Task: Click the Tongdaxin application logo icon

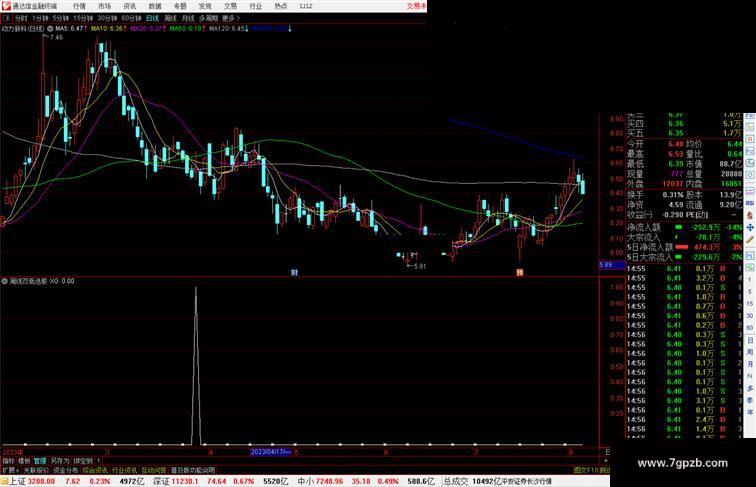Action: (6, 6)
